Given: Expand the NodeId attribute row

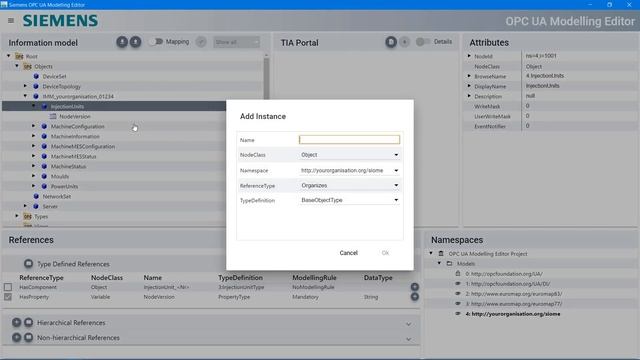Looking at the screenshot, I should pyautogui.click(x=469, y=56).
